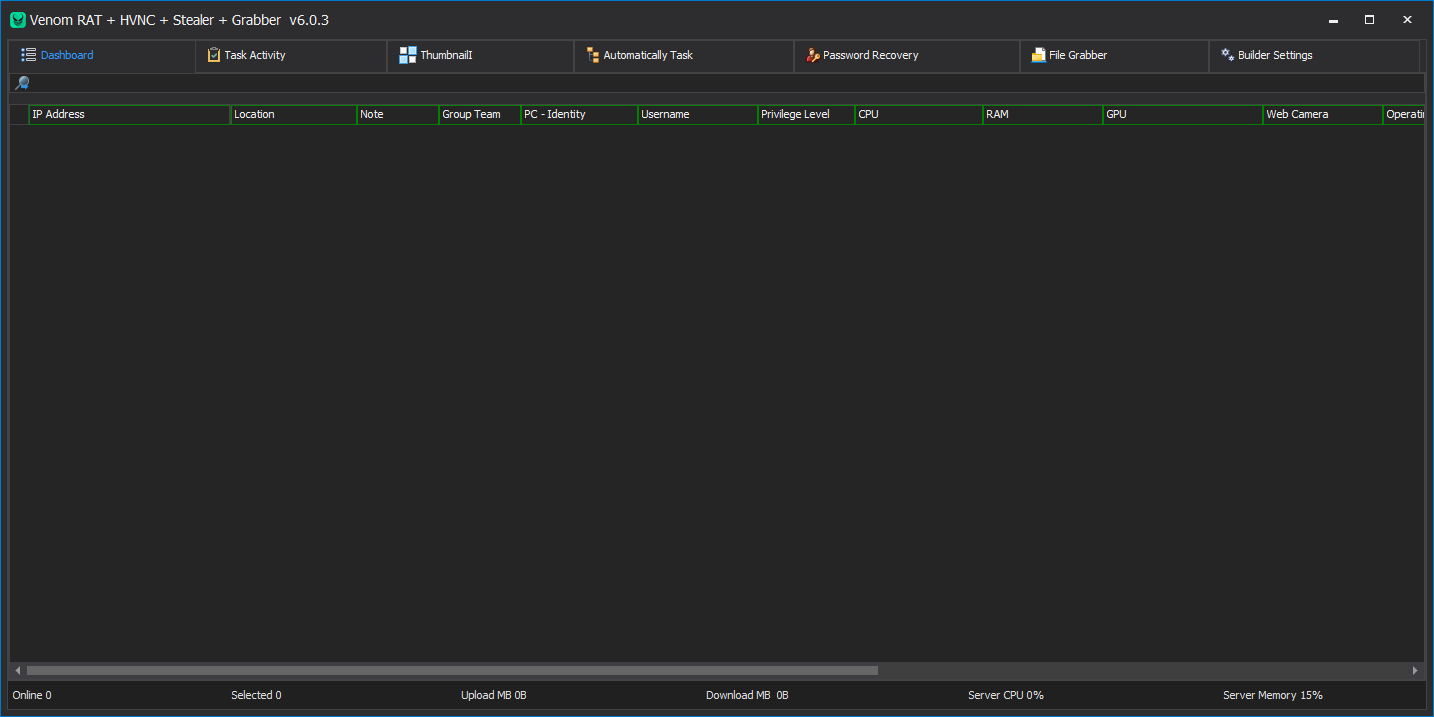Viewport: 1434px width, 717px height.
Task: Click the Automatically Task hierarchy icon
Action: point(593,55)
